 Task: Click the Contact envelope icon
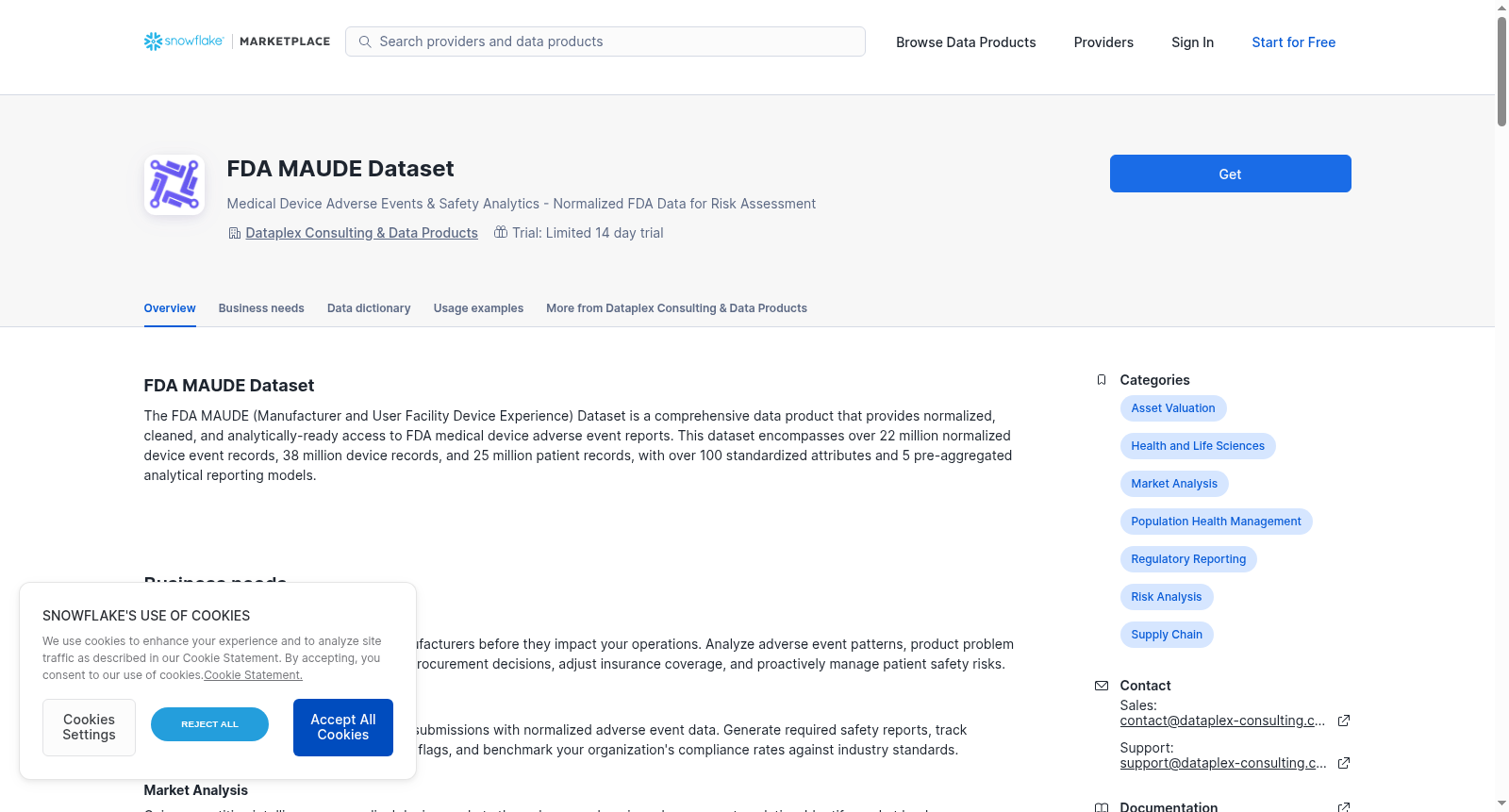click(1102, 686)
